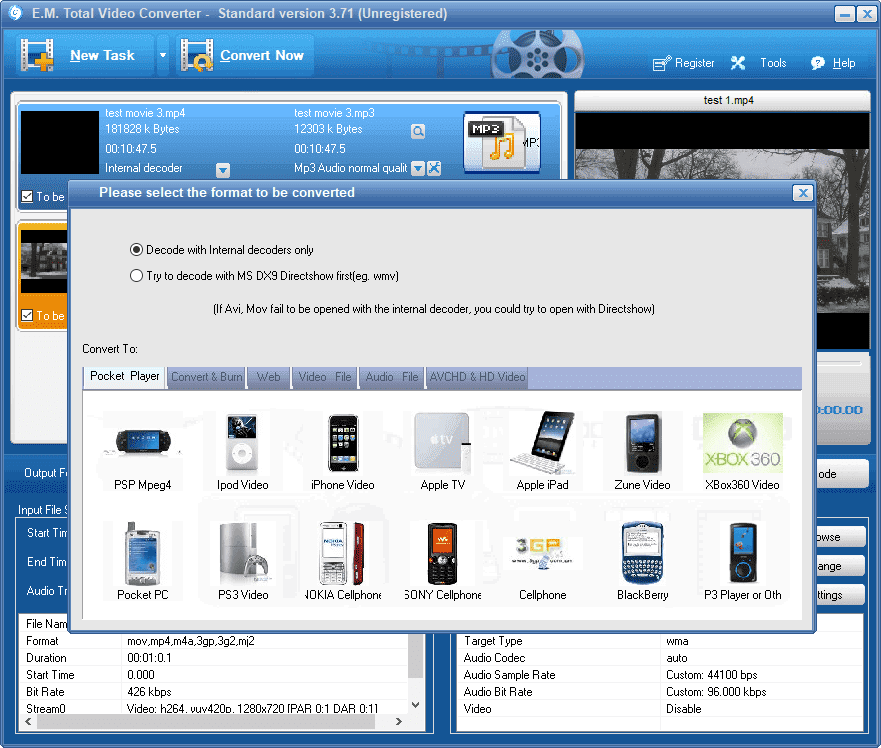Viewport: 881px width, 748px height.
Task: Select the MP3 Player or Other icon
Action: 742,554
